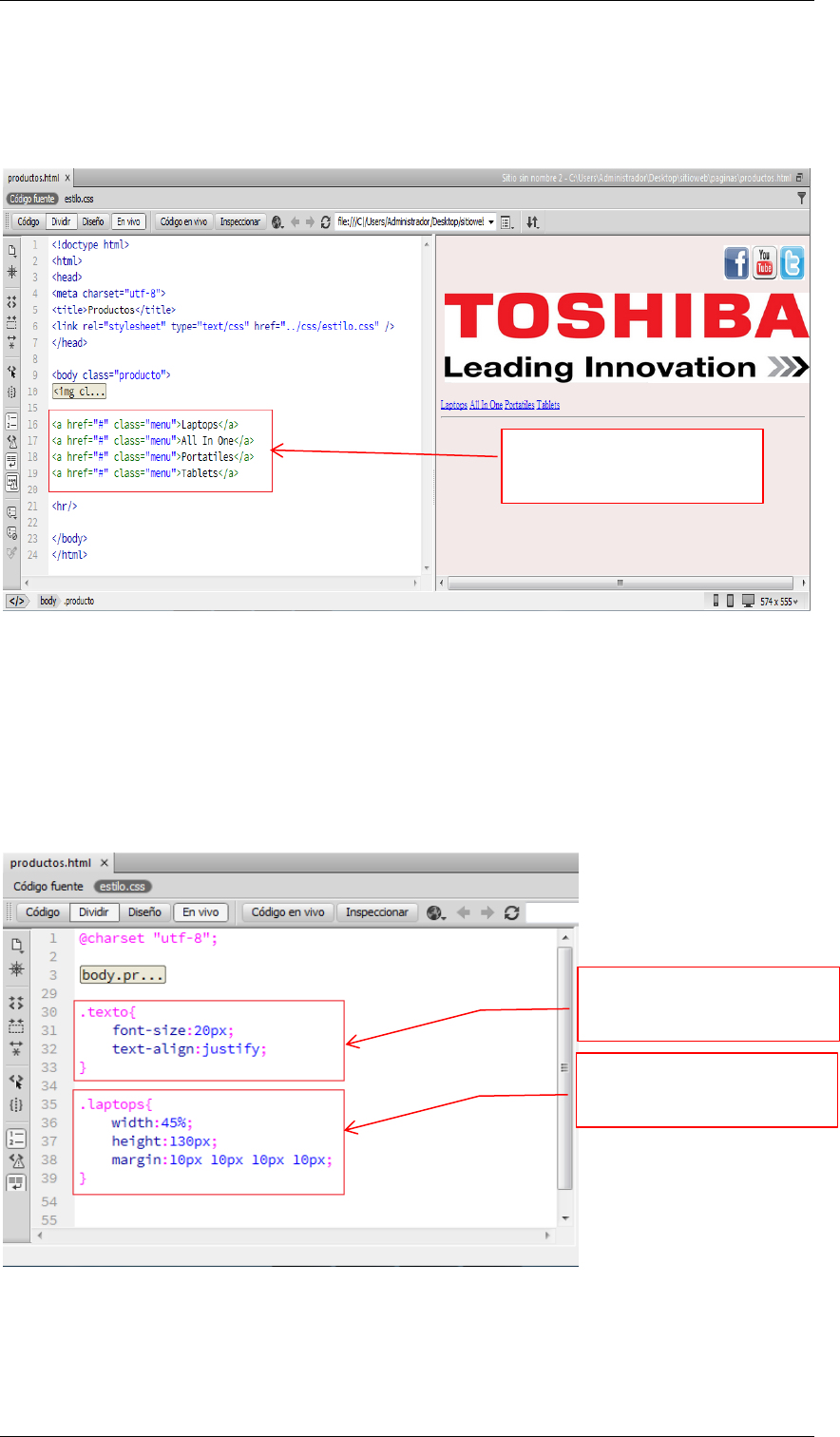
Task: Toggle Word Wrap icon in upper window
Action: pos(12,461)
